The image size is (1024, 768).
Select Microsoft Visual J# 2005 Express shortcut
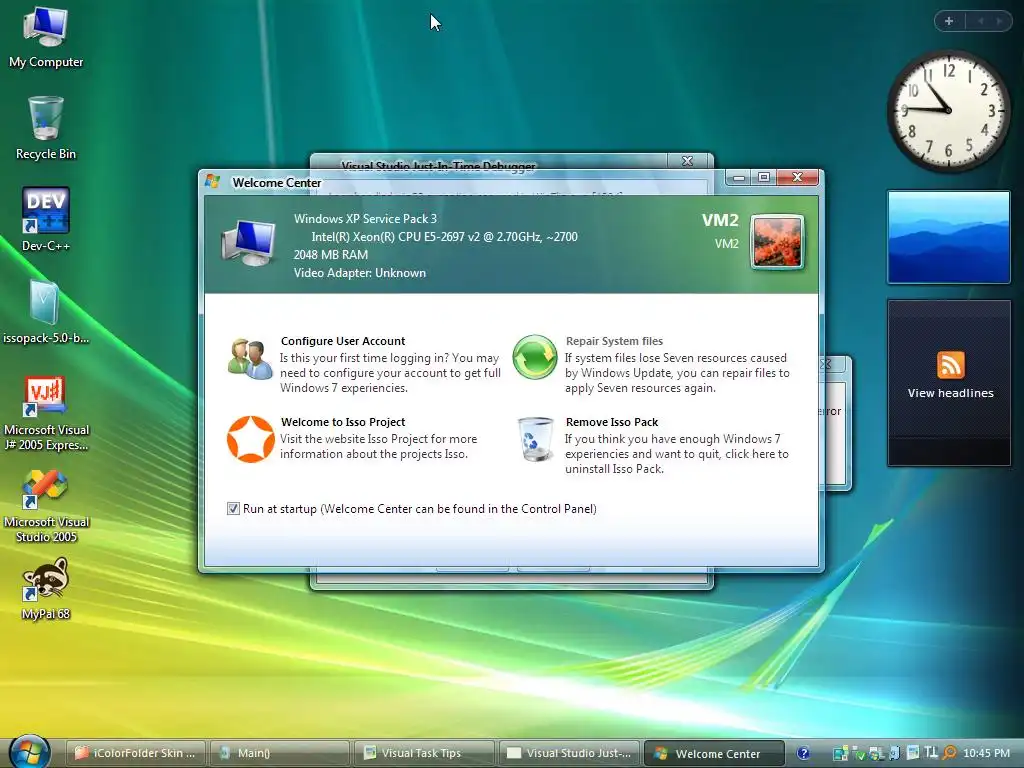click(x=46, y=413)
